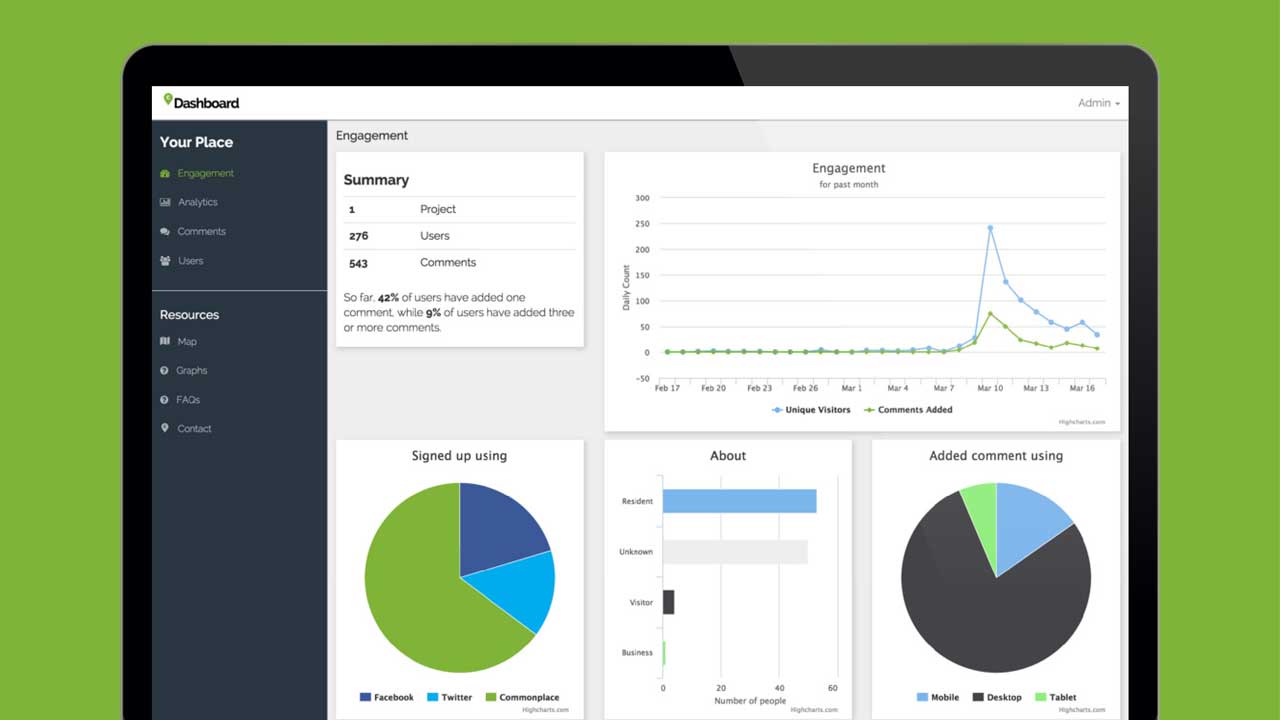Click the green Dashboard logo marker
This screenshot has width=1280, height=720.
click(x=167, y=99)
